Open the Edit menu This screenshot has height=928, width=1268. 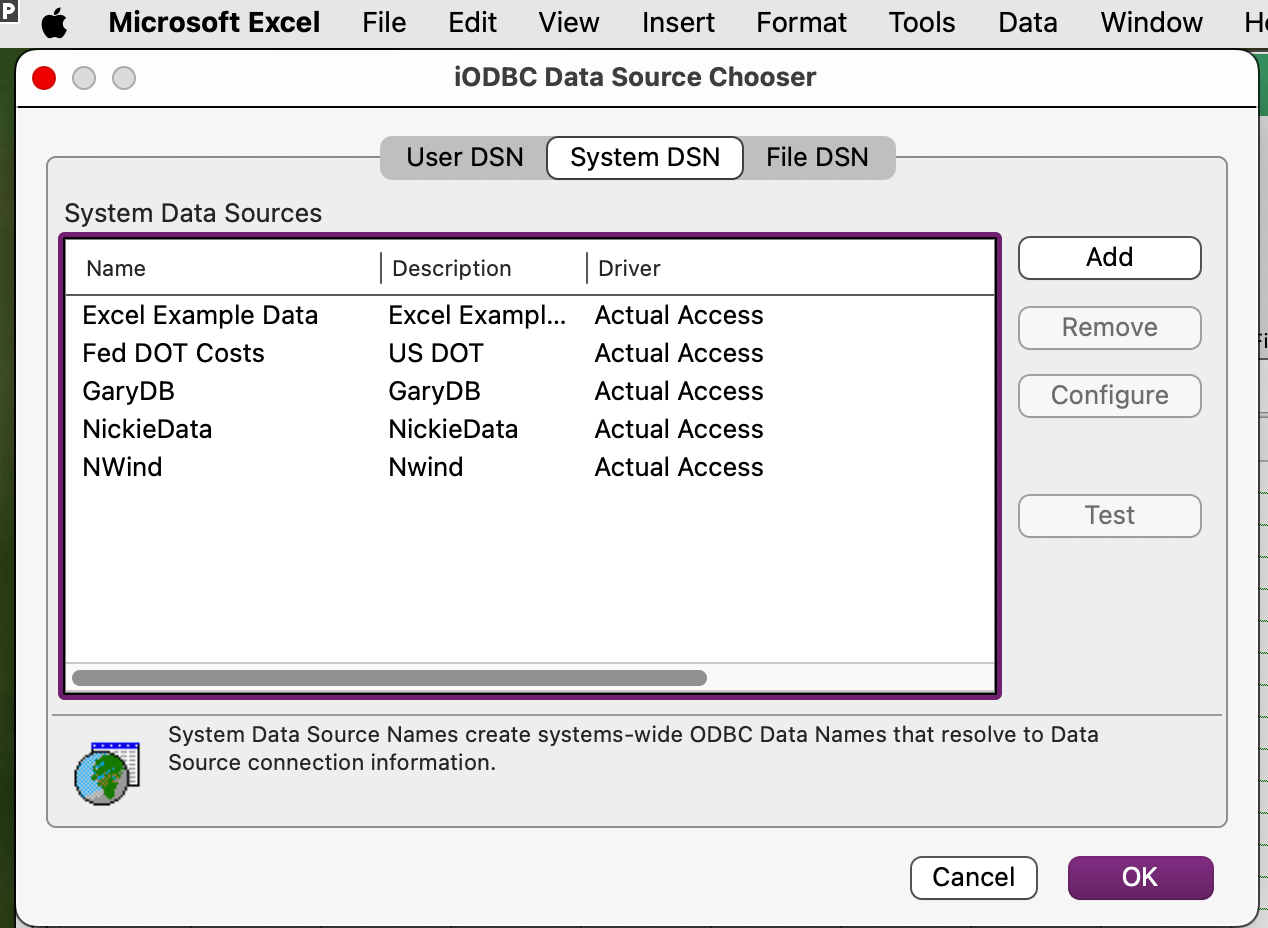point(473,22)
